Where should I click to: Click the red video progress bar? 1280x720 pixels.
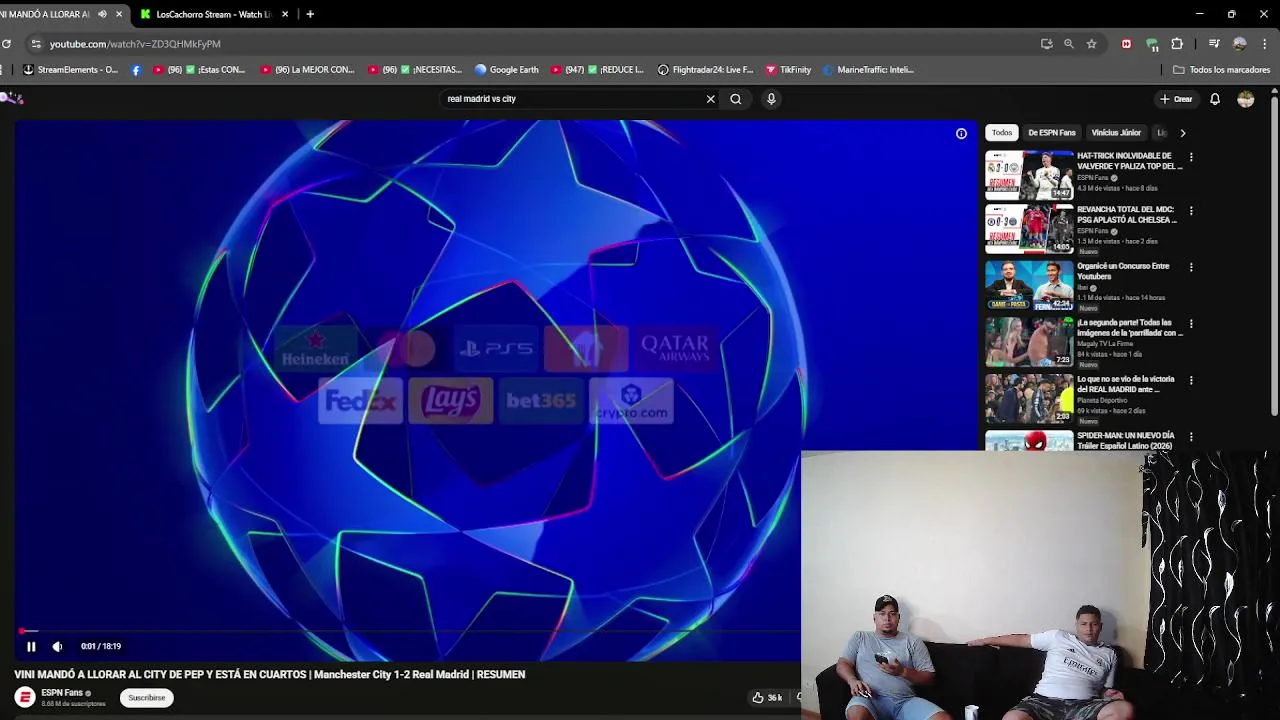(x=408, y=631)
